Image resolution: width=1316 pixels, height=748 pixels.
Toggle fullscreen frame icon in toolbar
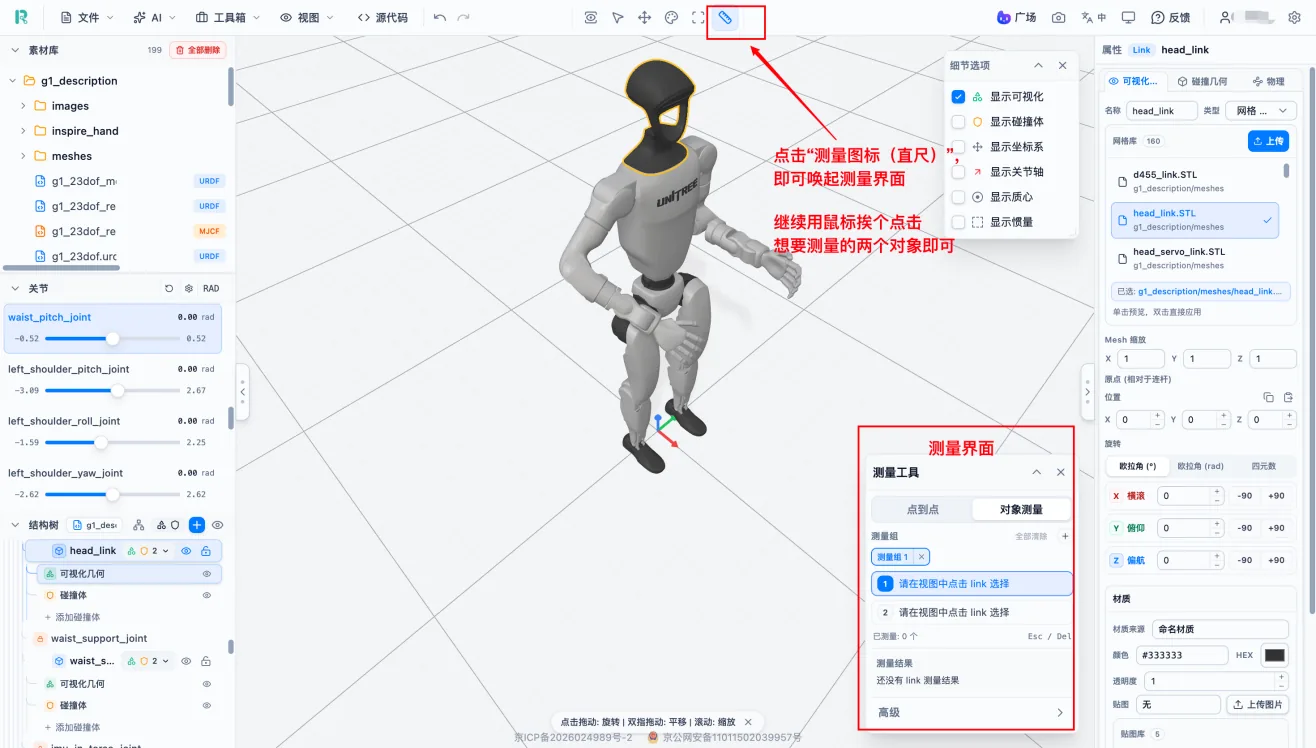[698, 18]
